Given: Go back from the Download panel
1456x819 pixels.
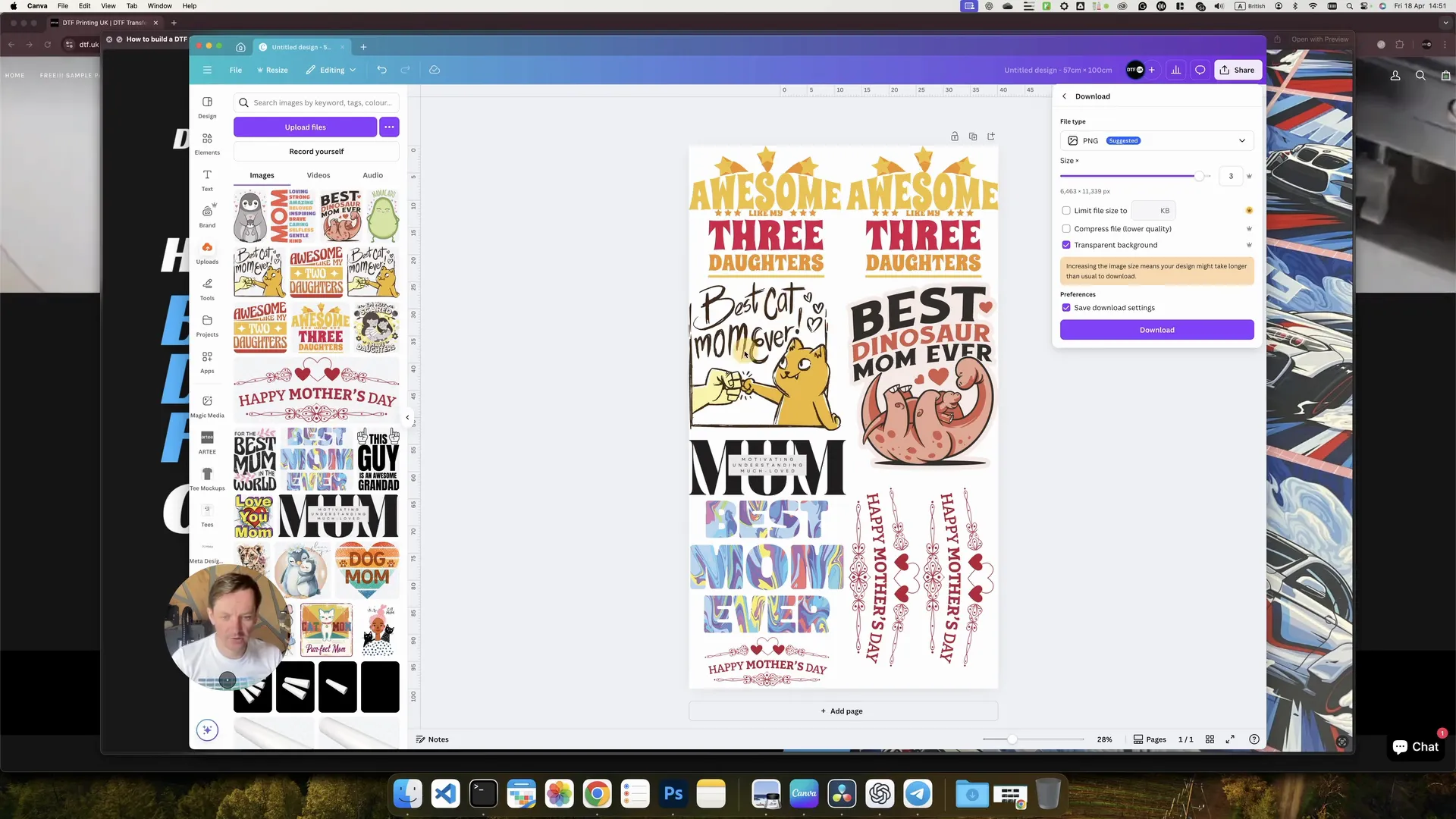Looking at the screenshot, I should 1065,96.
